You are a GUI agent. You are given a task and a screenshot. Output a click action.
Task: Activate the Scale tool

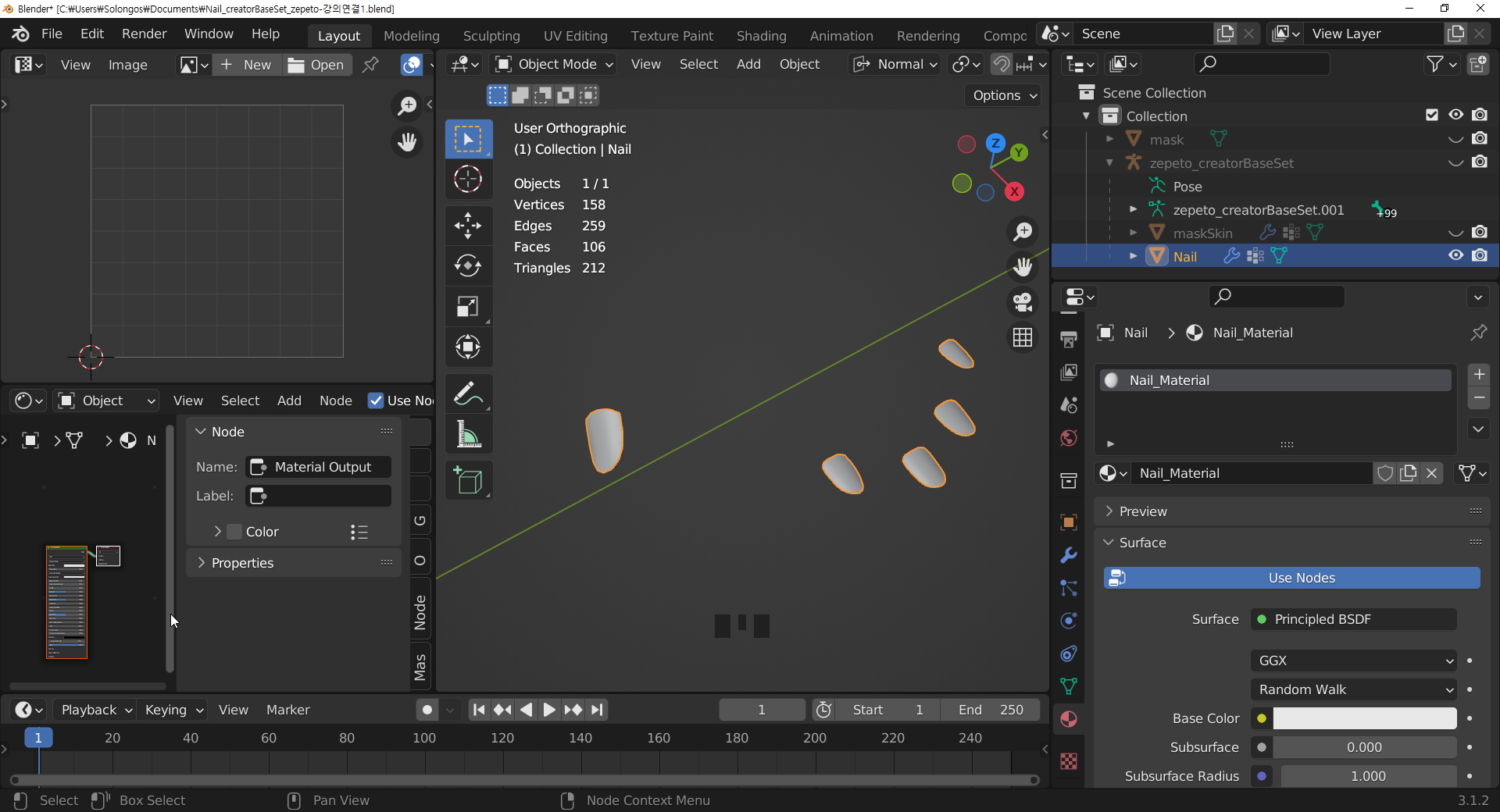click(468, 307)
